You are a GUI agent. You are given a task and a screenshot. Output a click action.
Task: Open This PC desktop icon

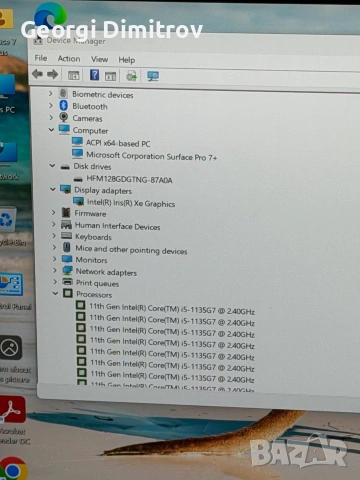click(8, 93)
